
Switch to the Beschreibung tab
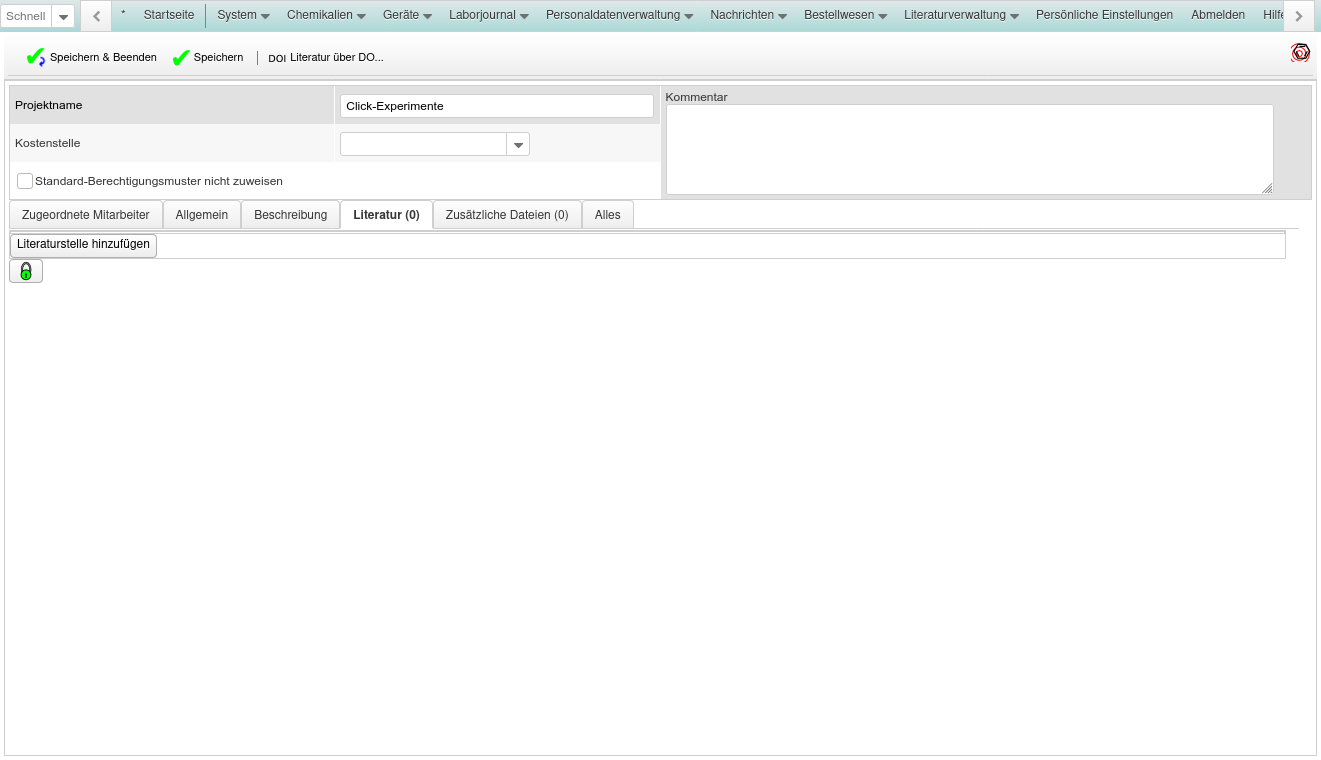click(290, 215)
